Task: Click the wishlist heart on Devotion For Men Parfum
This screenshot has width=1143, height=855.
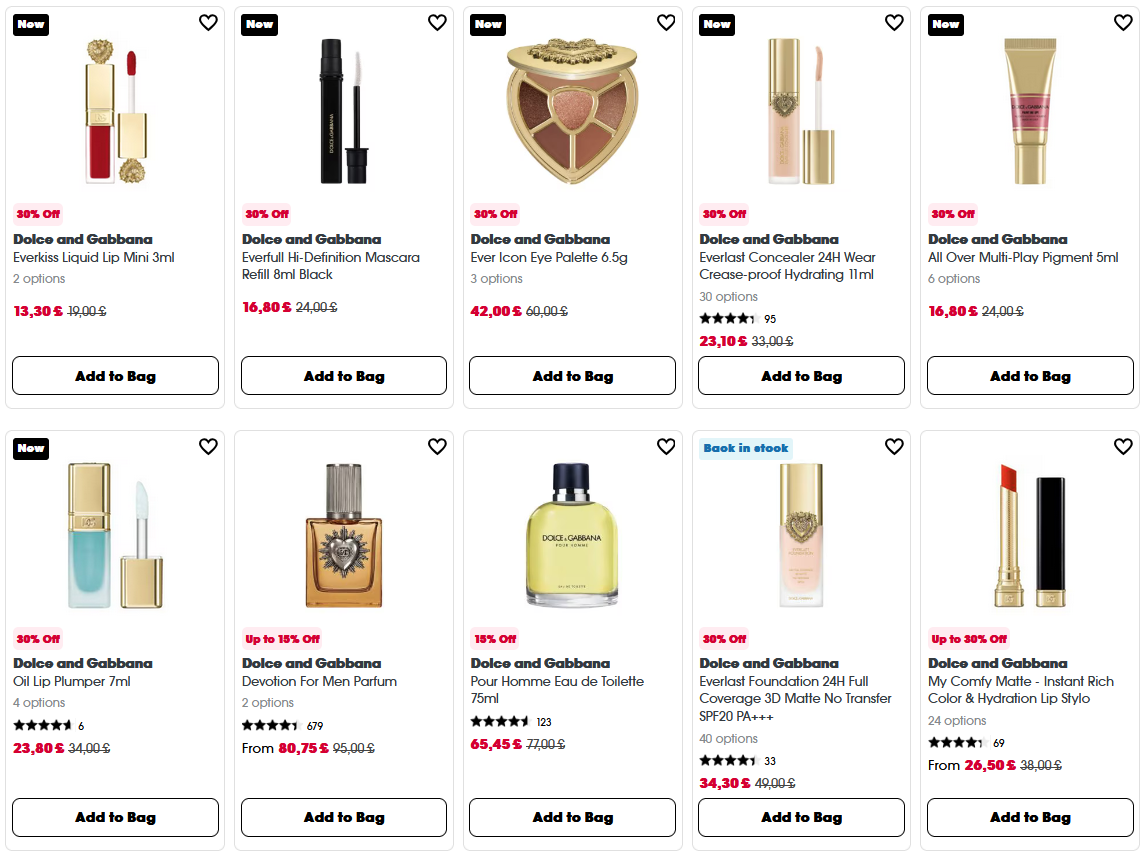Action: tap(437, 447)
